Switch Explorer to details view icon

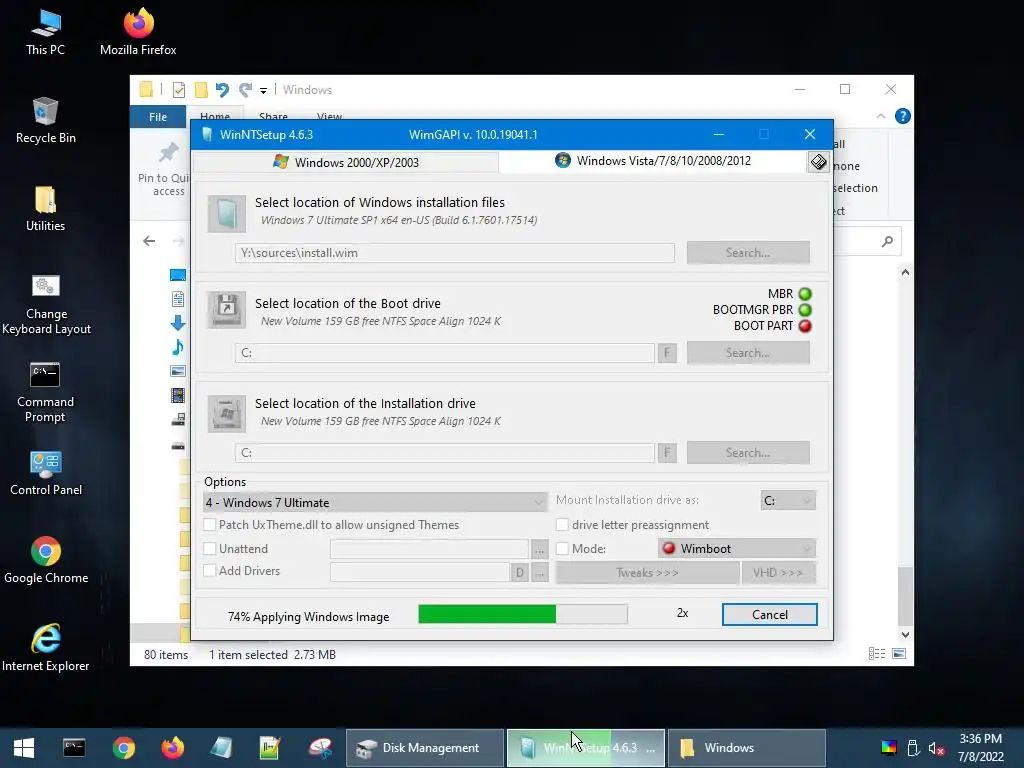pos(876,654)
